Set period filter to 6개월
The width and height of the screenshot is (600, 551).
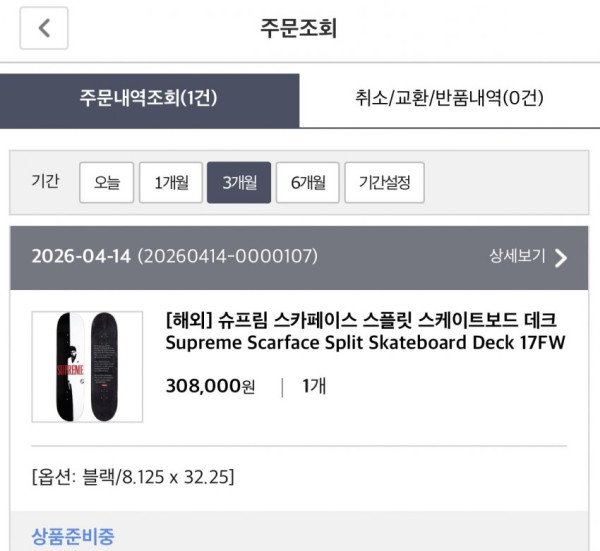tap(308, 183)
